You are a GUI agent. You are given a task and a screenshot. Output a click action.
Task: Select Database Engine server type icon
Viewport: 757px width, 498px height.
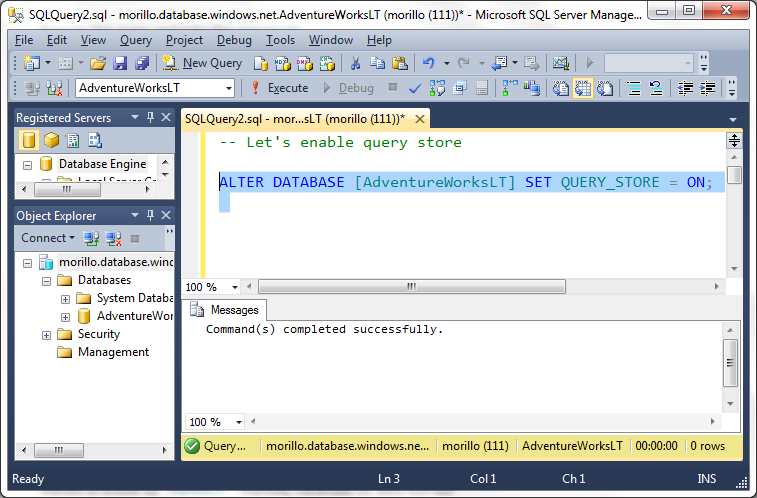point(28,140)
